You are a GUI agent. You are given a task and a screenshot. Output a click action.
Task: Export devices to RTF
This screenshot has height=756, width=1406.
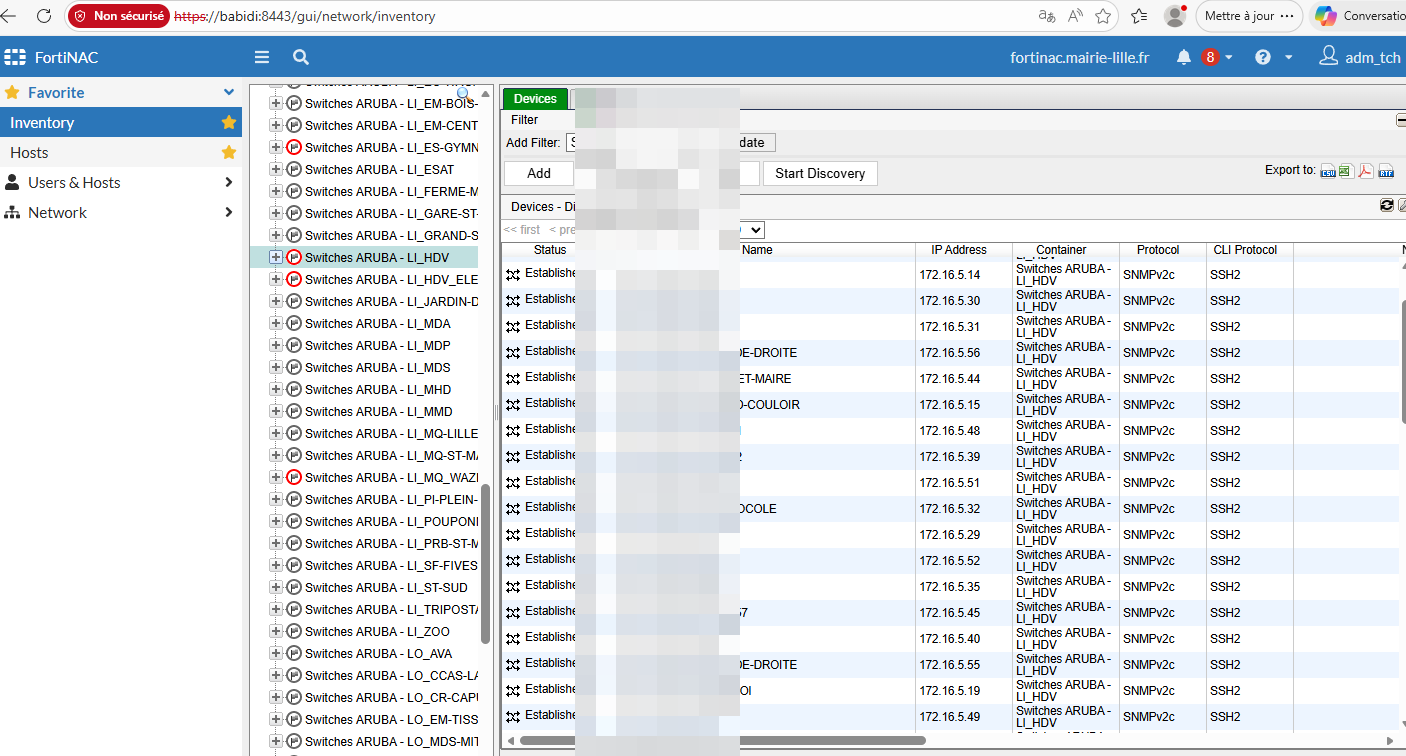1386,171
